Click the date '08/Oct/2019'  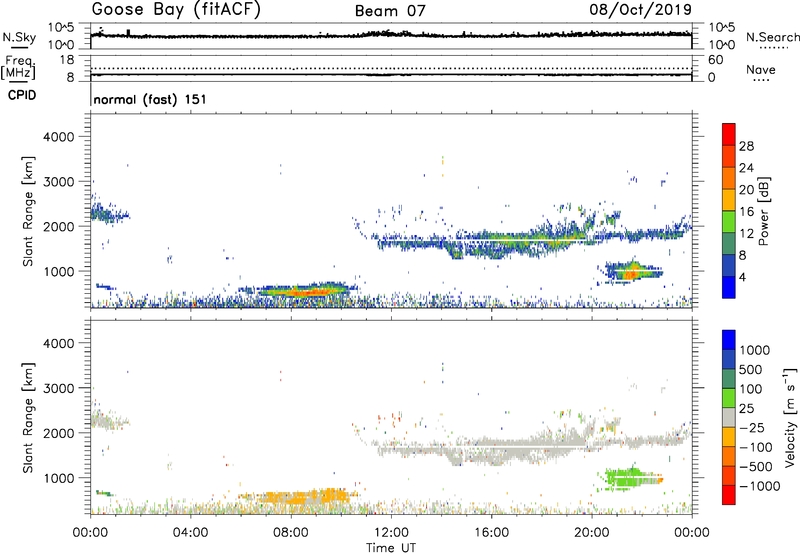coord(640,10)
